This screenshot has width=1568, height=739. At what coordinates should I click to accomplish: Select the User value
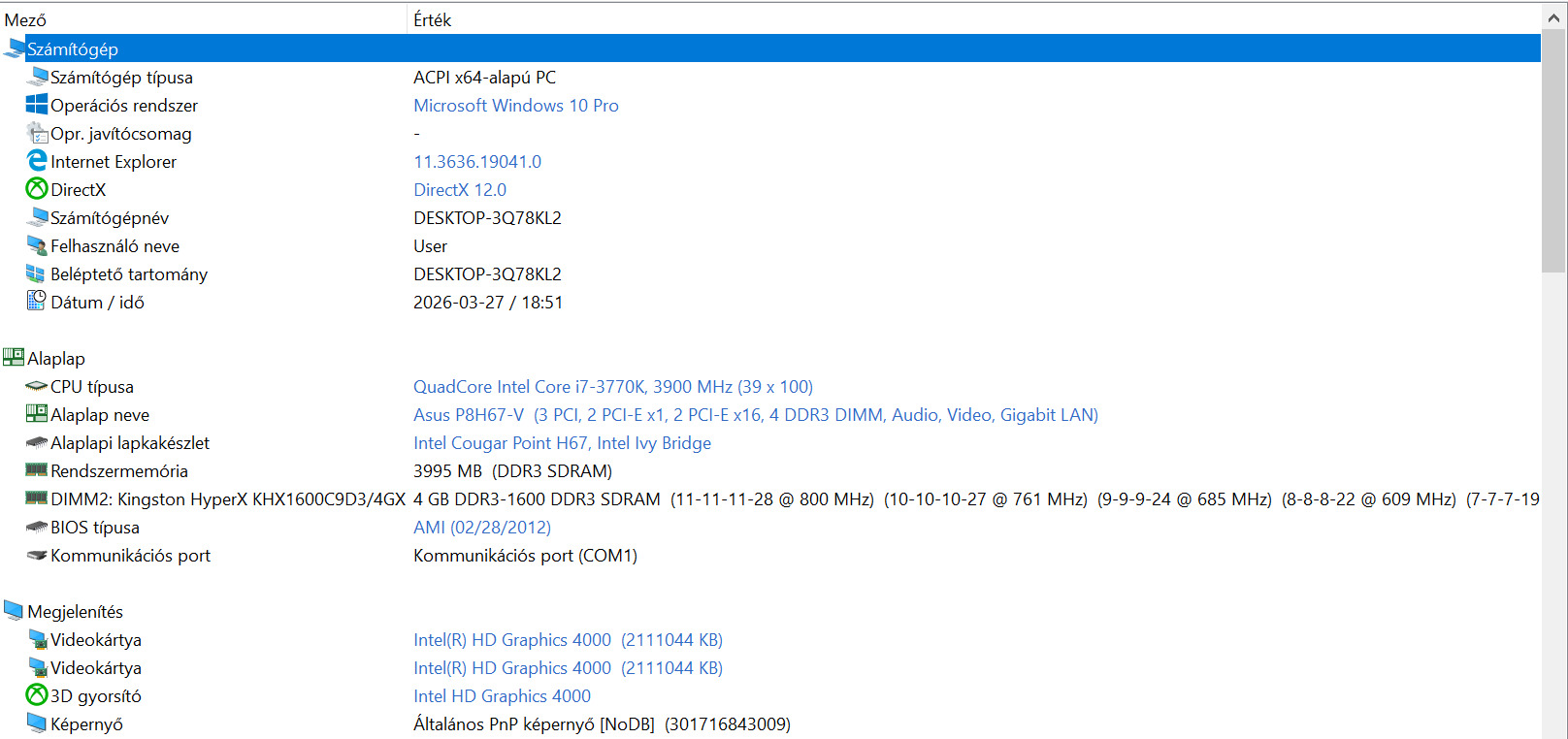point(430,245)
